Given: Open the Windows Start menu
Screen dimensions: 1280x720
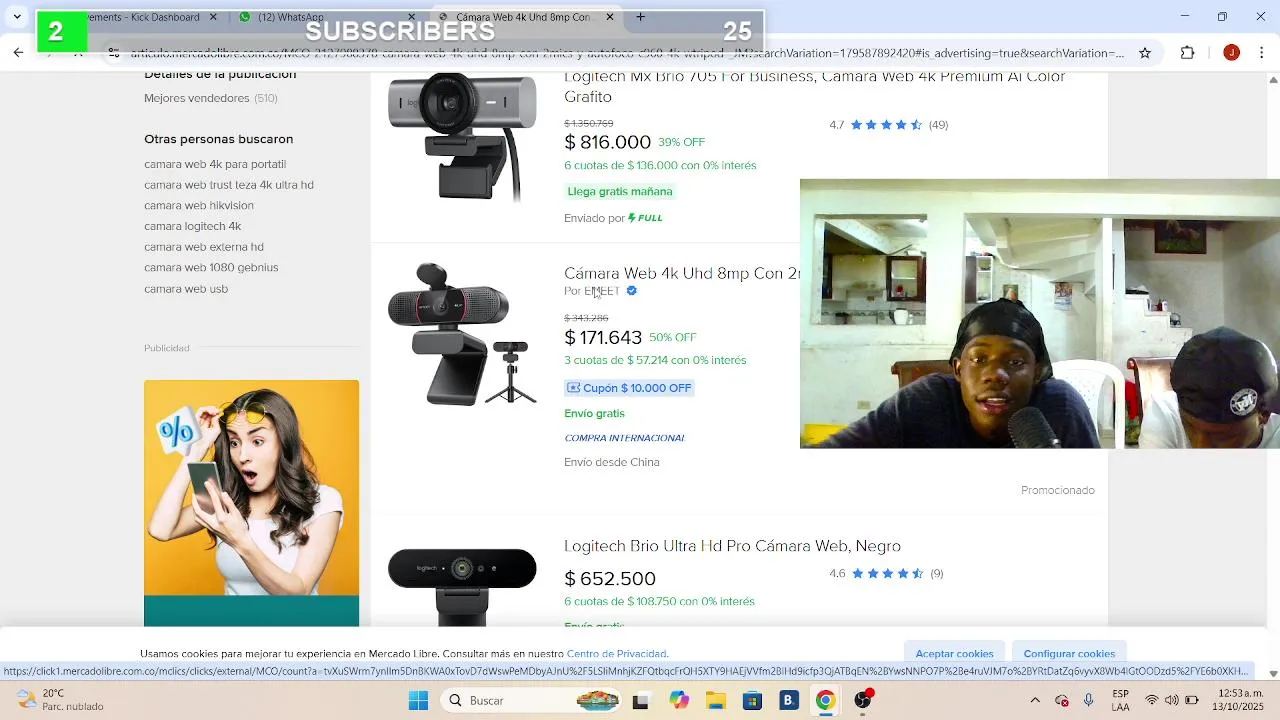Looking at the screenshot, I should [418, 700].
